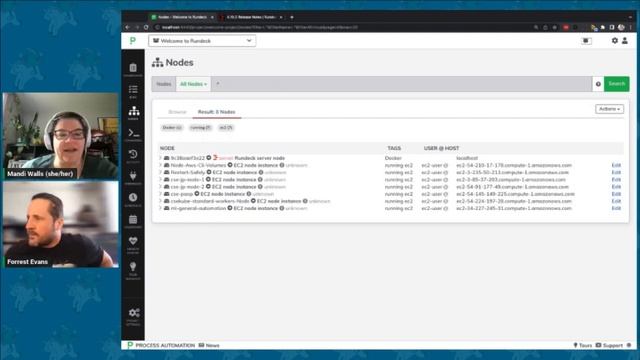Expand the Rundeck server node row
Viewport: 640px width, 360px height.
[160, 158]
